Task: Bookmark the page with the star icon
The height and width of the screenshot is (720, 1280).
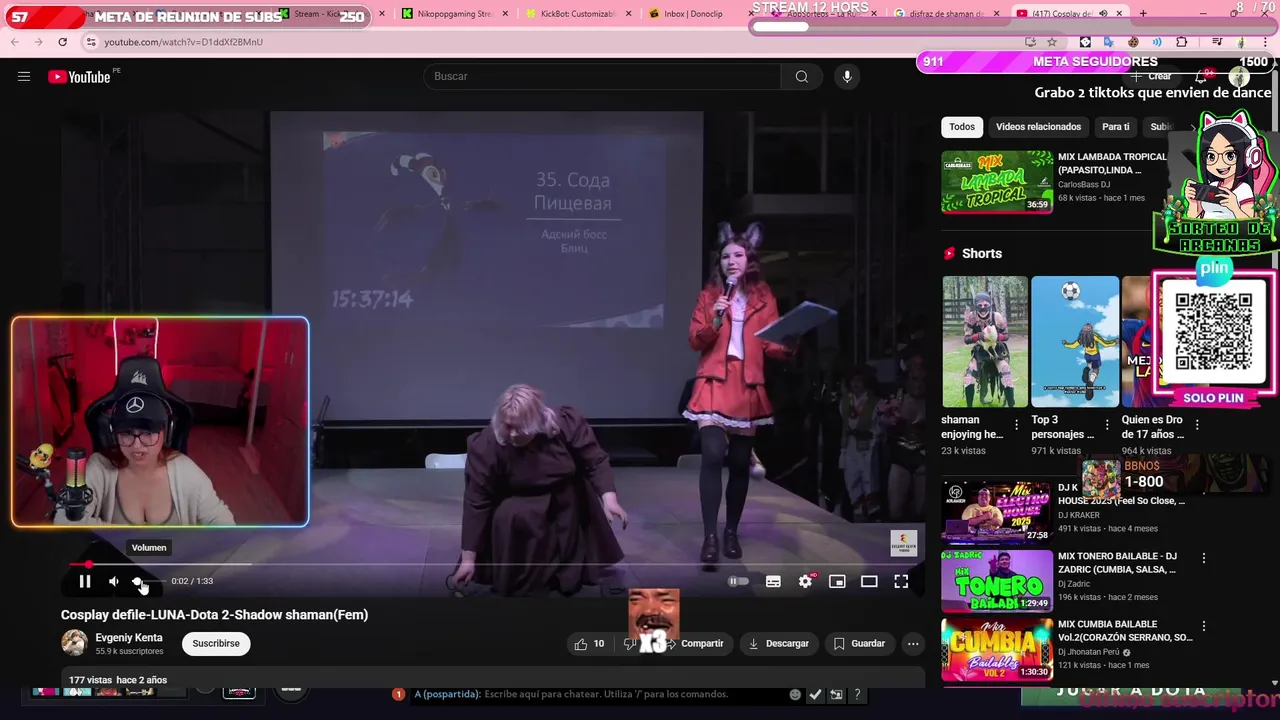Action: click(x=1052, y=42)
